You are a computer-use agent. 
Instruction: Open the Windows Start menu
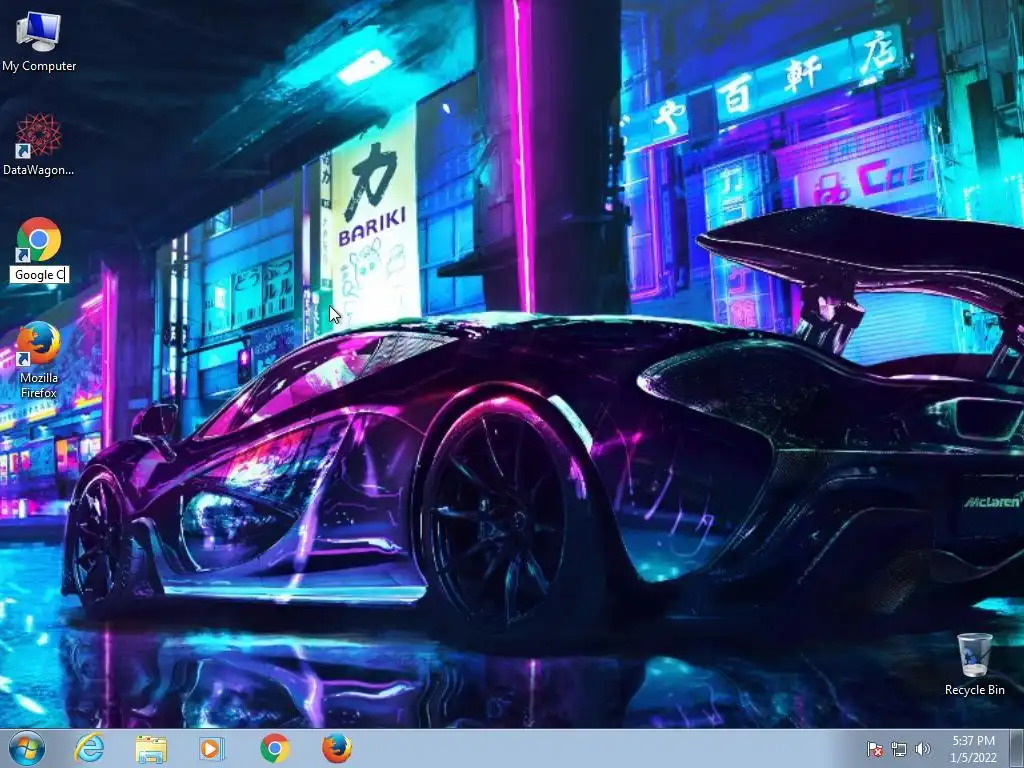coord(26,748)
